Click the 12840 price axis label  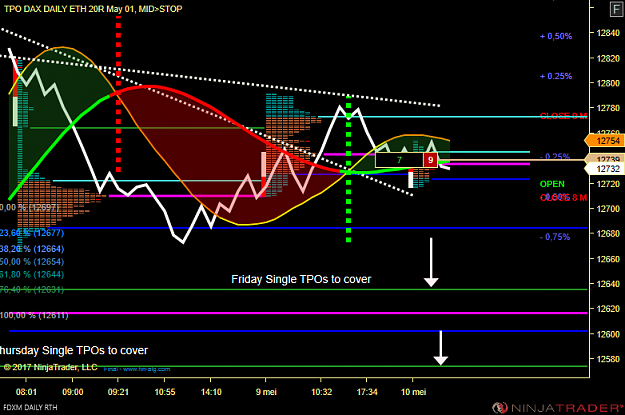(608, 33)
